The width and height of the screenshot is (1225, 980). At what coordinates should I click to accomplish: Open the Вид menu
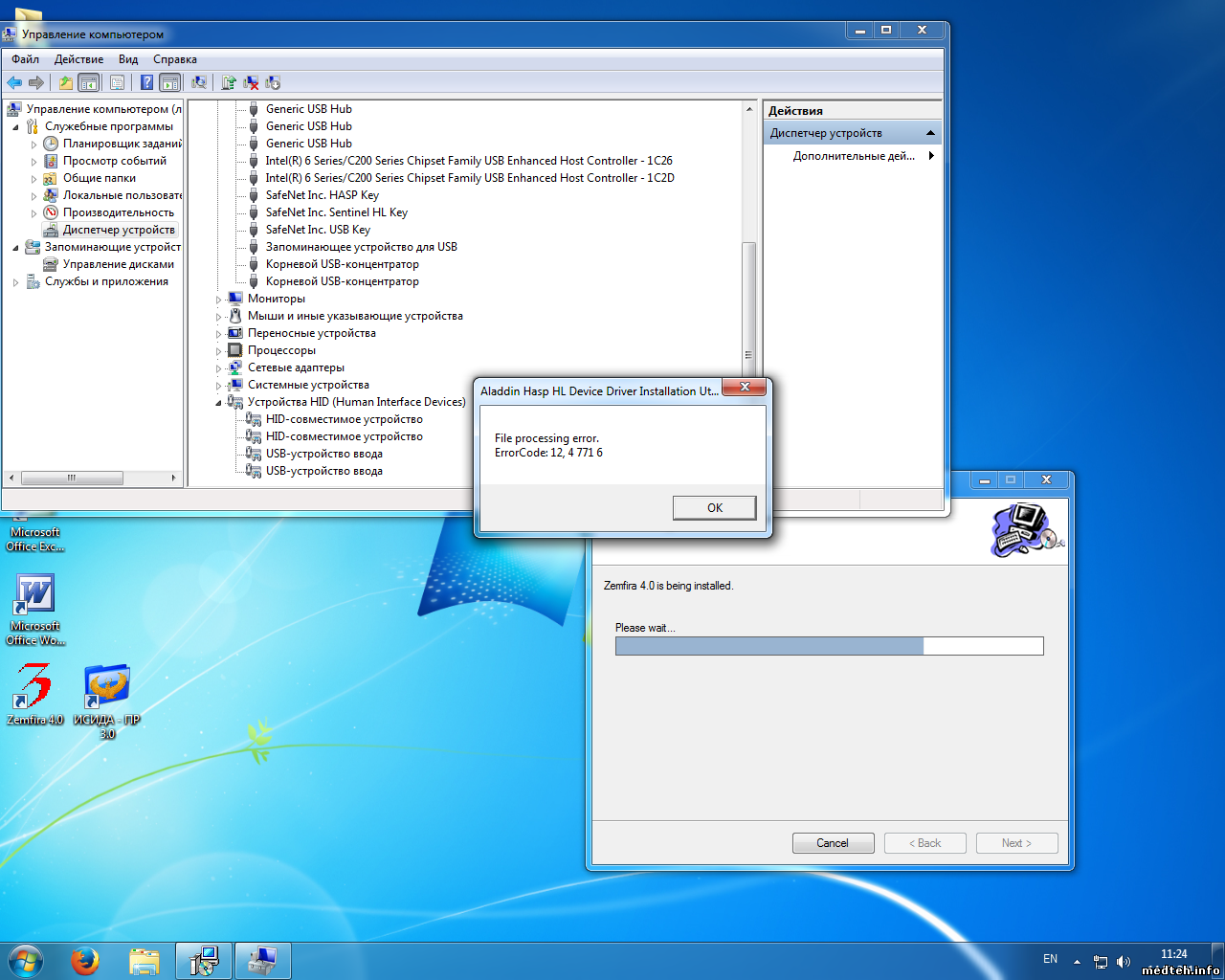click(128, 59)
